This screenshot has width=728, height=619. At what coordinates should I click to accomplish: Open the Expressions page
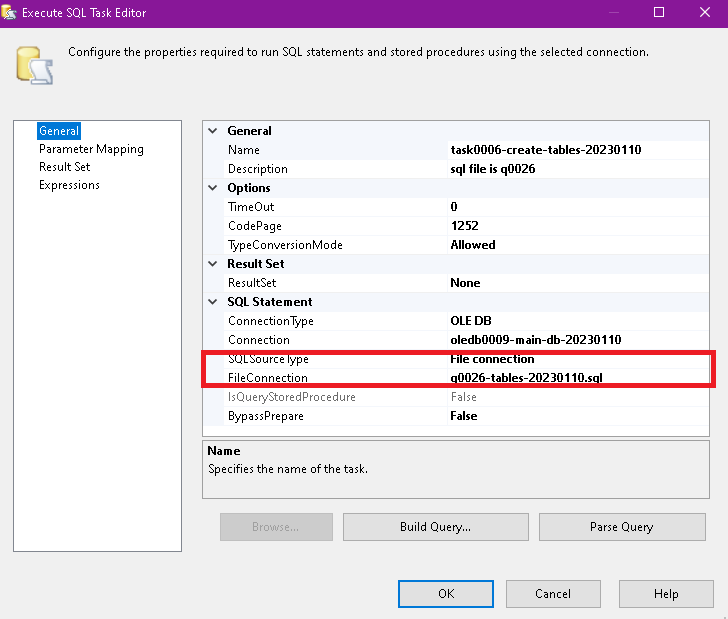(69, 185)
